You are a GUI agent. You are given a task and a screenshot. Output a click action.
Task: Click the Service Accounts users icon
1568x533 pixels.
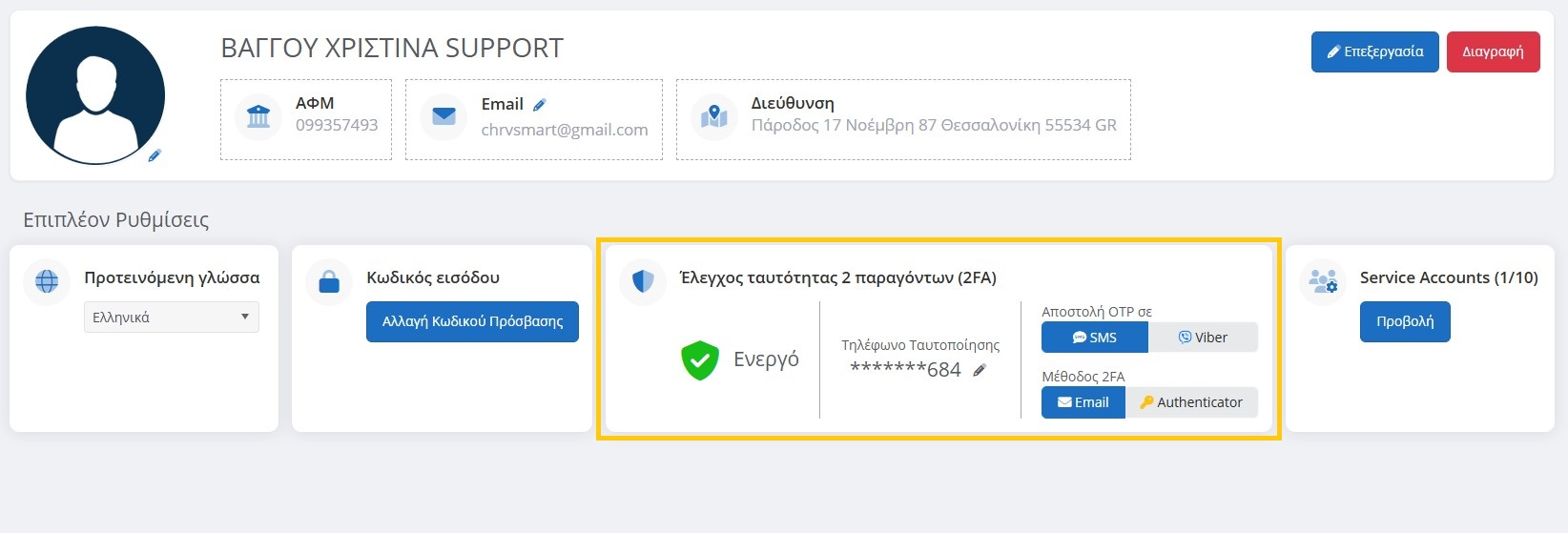(x=1323, y=281)
